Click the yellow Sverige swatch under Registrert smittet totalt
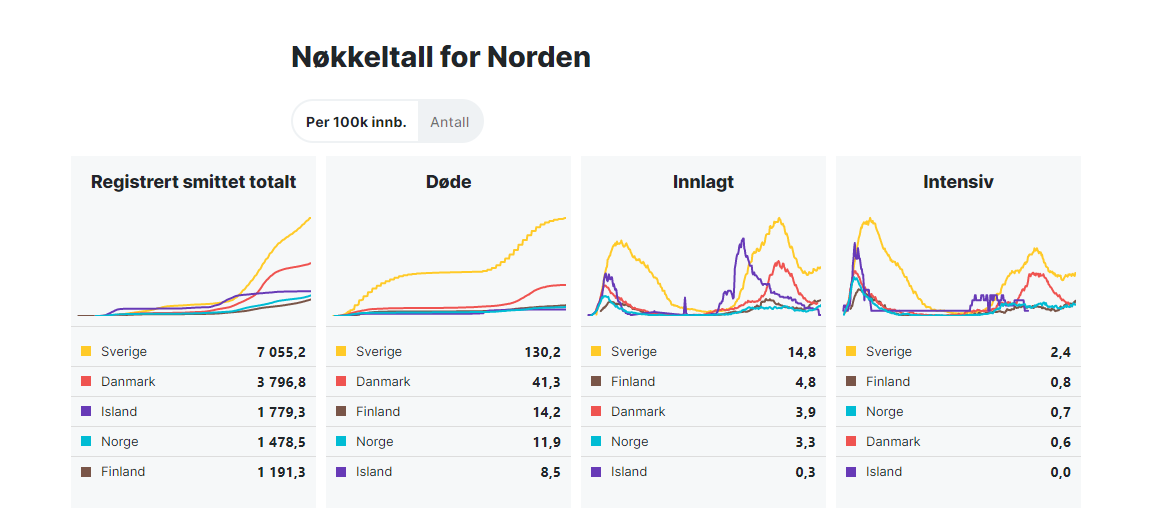Image resolution: width=1149 pixels, height=527 pixels. tap(86, 352)
